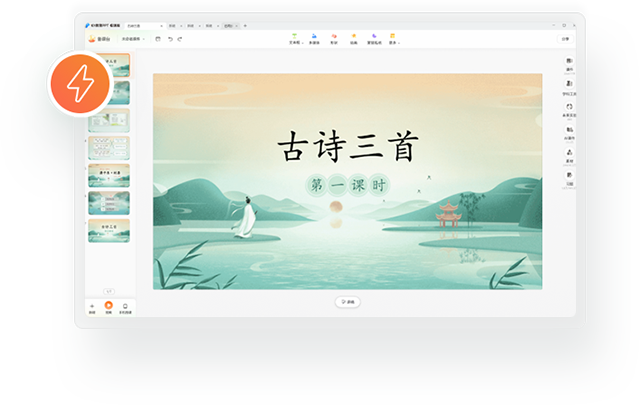Screen dimensions: 640x405
Task: Add a new slide with plus icon
Action: coord(92,308)
